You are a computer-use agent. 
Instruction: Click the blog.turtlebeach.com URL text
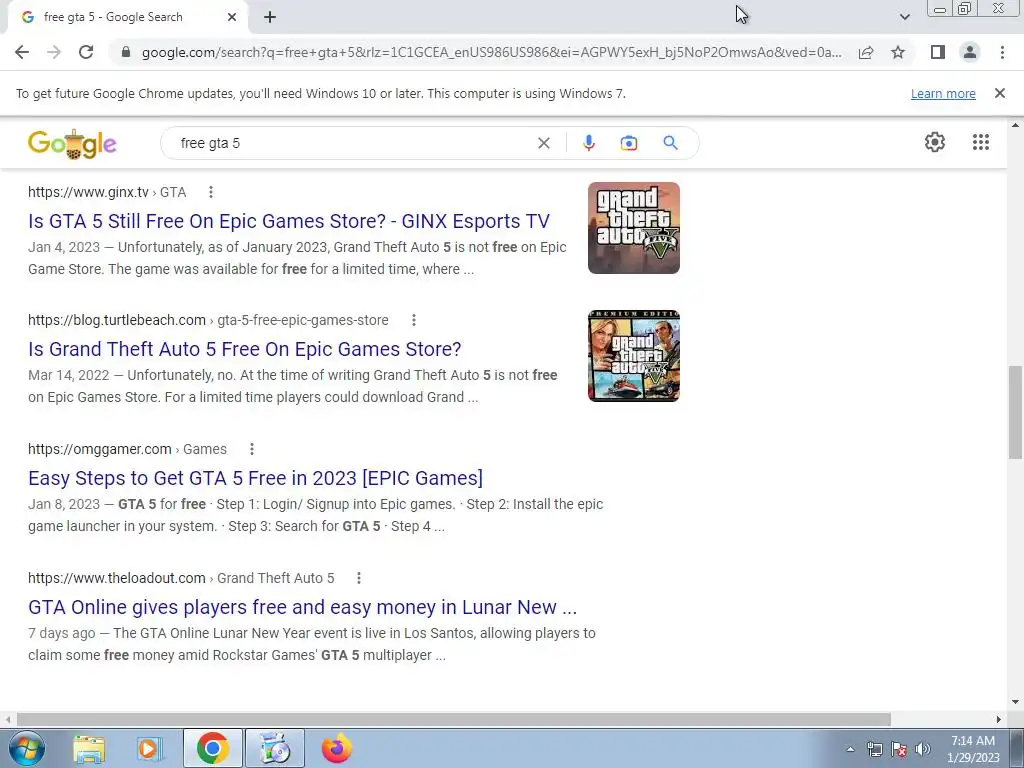coord(117,320)
